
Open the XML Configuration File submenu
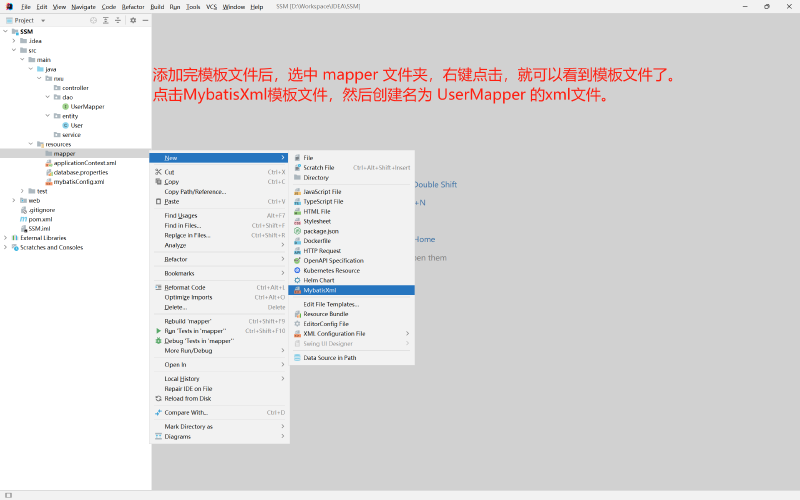coord(352,334)
